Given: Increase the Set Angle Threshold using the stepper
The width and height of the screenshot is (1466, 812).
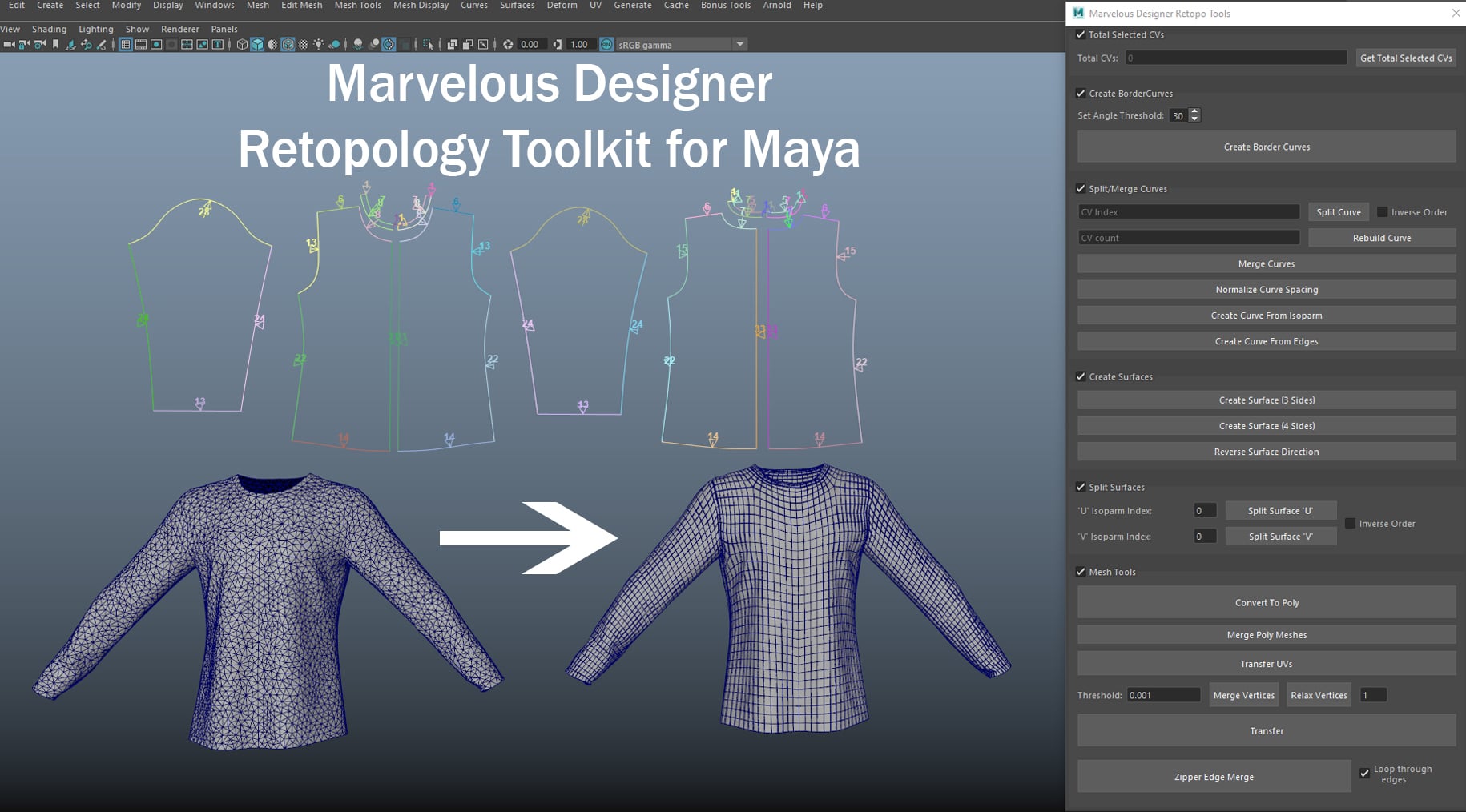Looking at the screenshot, I should (x=1194, y=112).
